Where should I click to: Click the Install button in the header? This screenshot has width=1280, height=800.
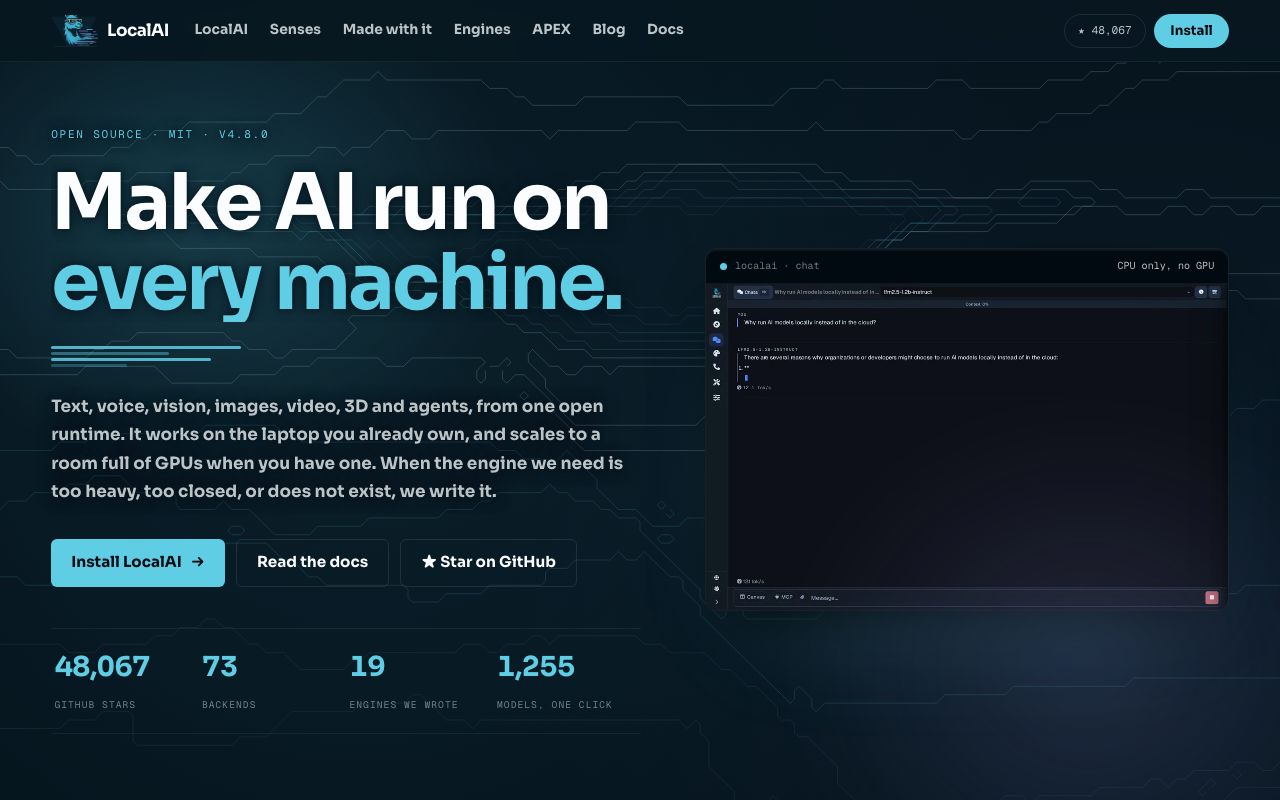(1191, 31)
